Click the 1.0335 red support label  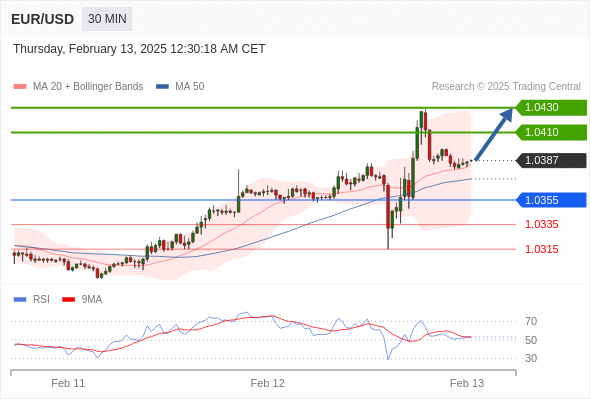click(x=542, y=225)
